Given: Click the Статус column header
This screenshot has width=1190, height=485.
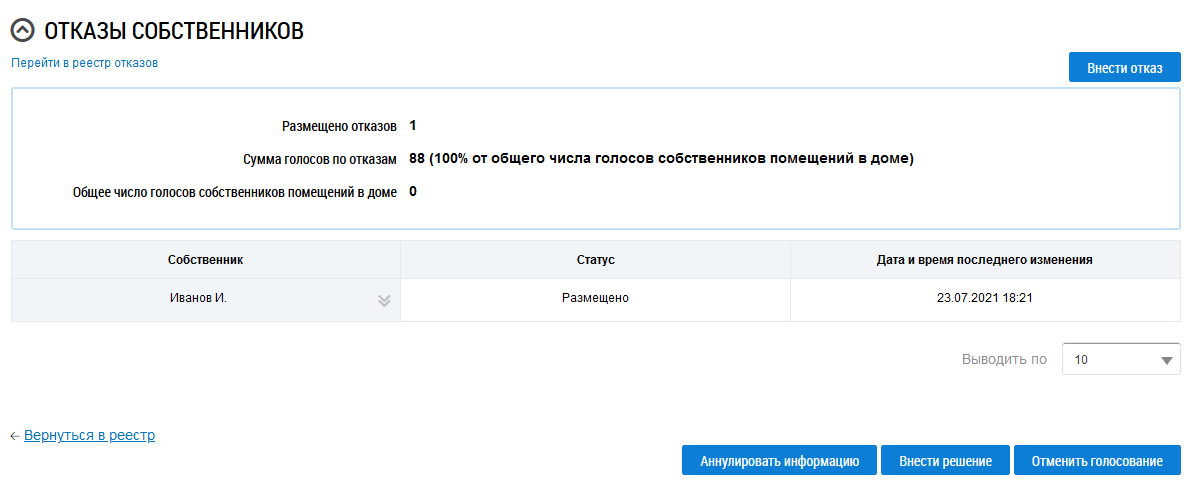Looking at the screenshot, I should click(595, 260).
